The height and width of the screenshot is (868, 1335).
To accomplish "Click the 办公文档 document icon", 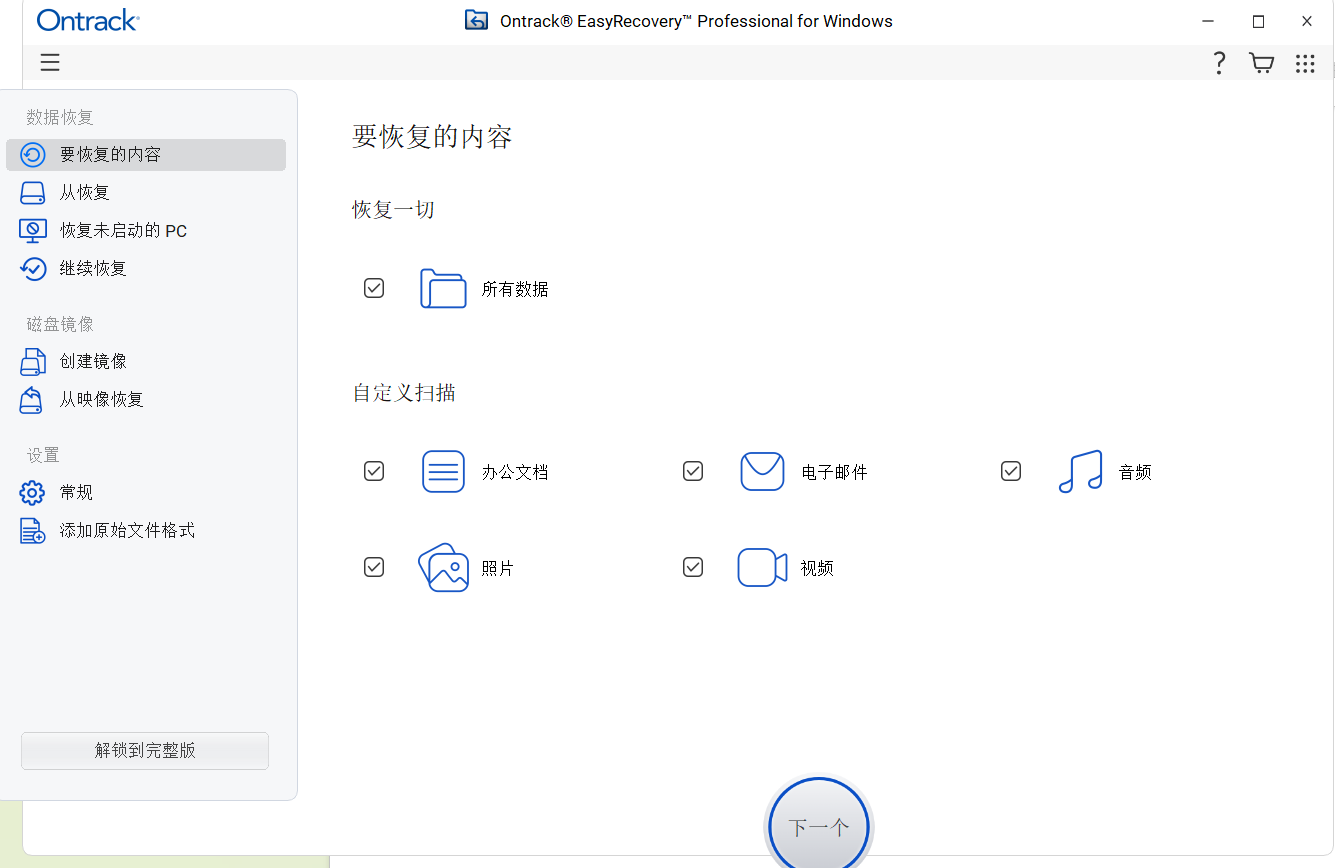I will coord(443,471).
